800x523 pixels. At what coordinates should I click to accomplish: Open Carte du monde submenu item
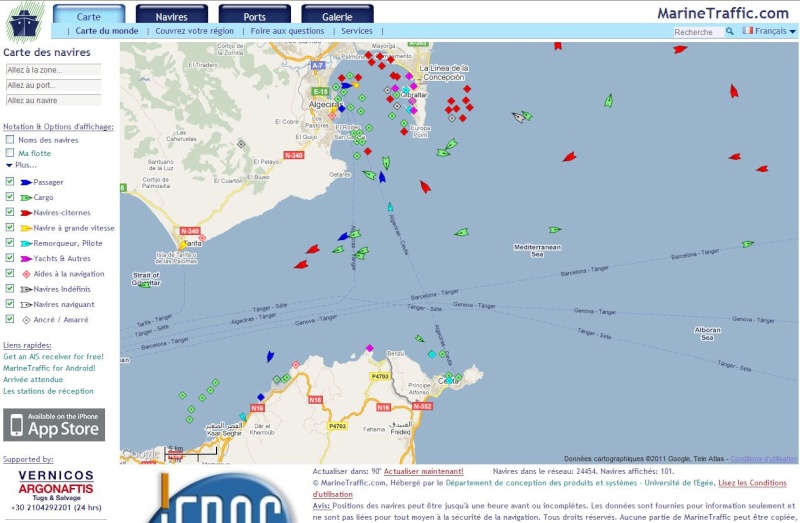point(107,31)
